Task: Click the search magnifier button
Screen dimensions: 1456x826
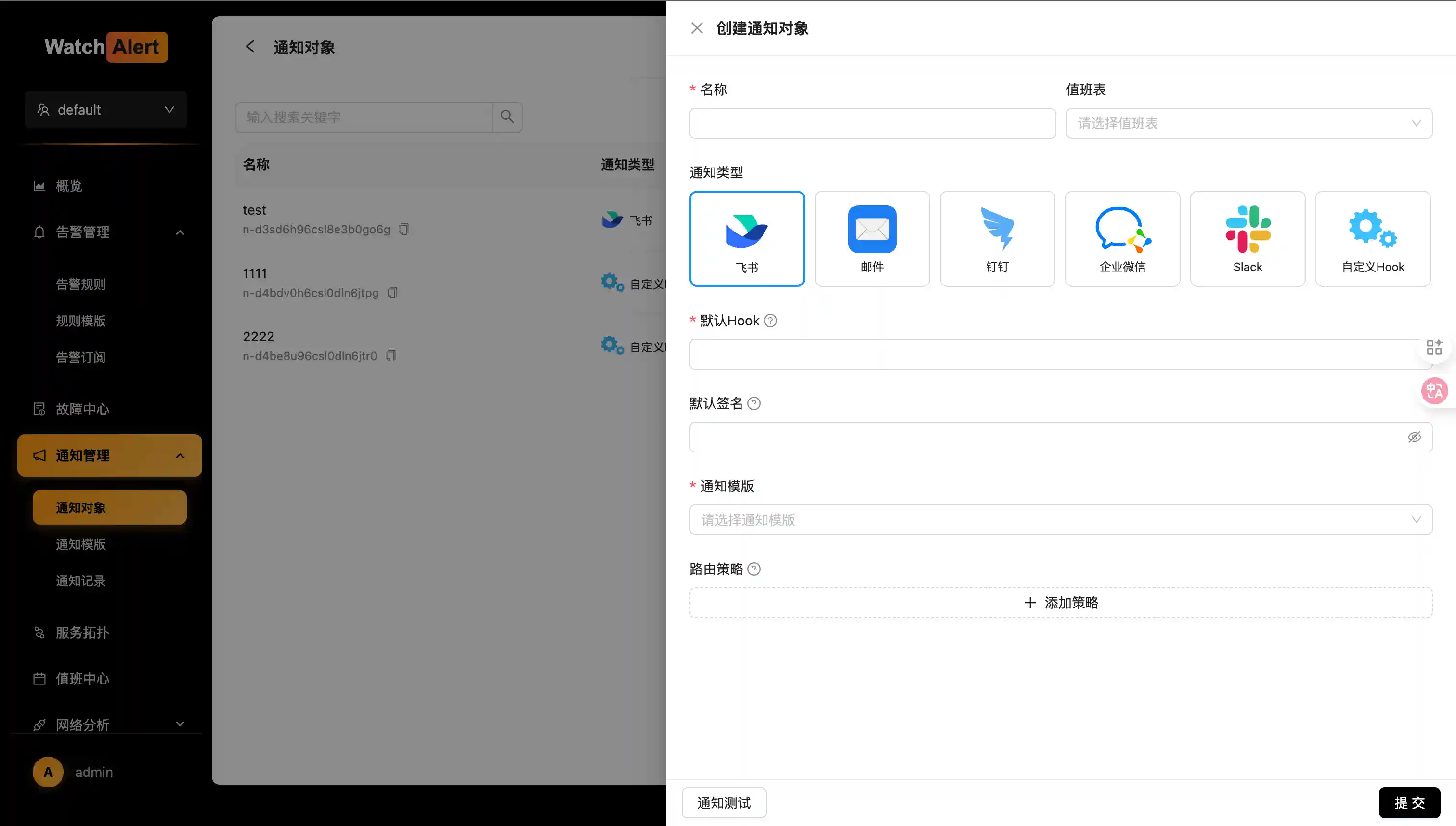Action: tap(507, 117)
